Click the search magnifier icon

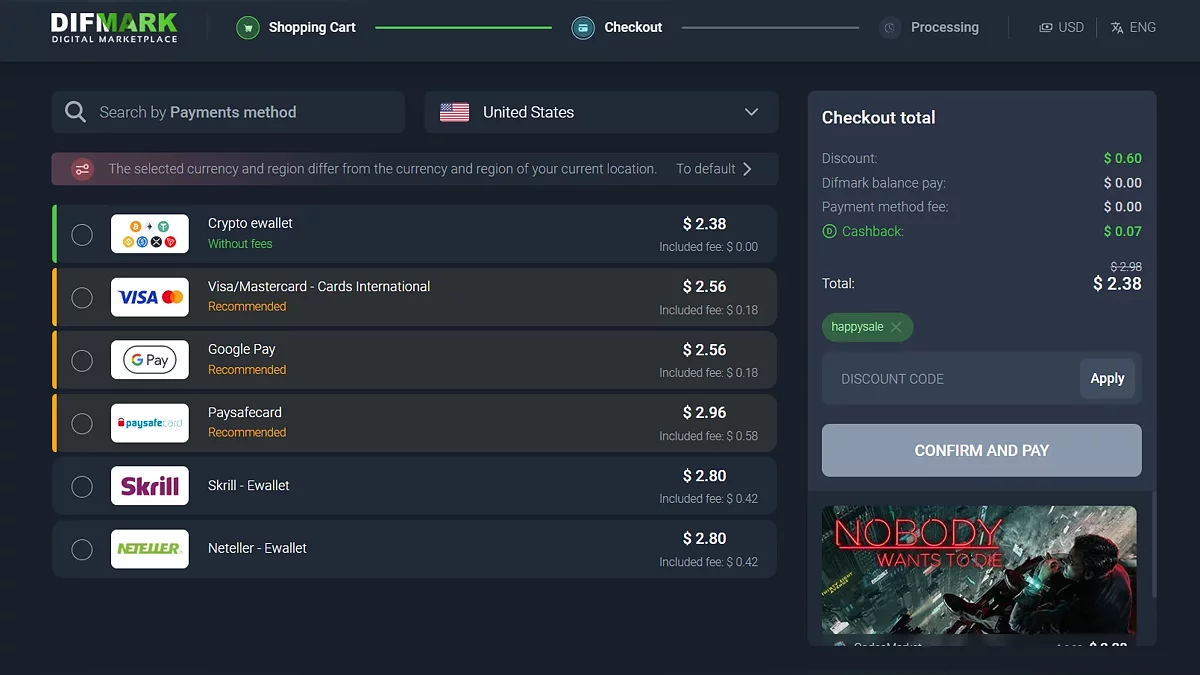(75, 112)
